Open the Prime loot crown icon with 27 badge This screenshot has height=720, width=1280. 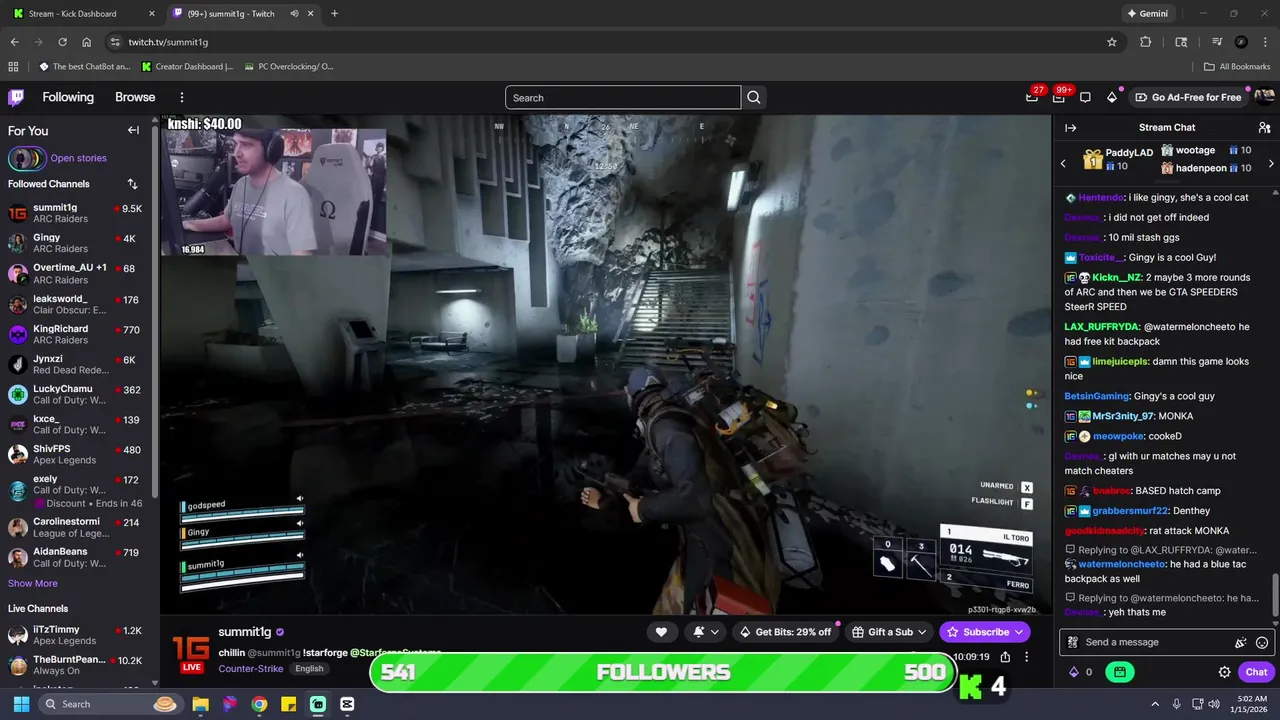[1032, 97]
